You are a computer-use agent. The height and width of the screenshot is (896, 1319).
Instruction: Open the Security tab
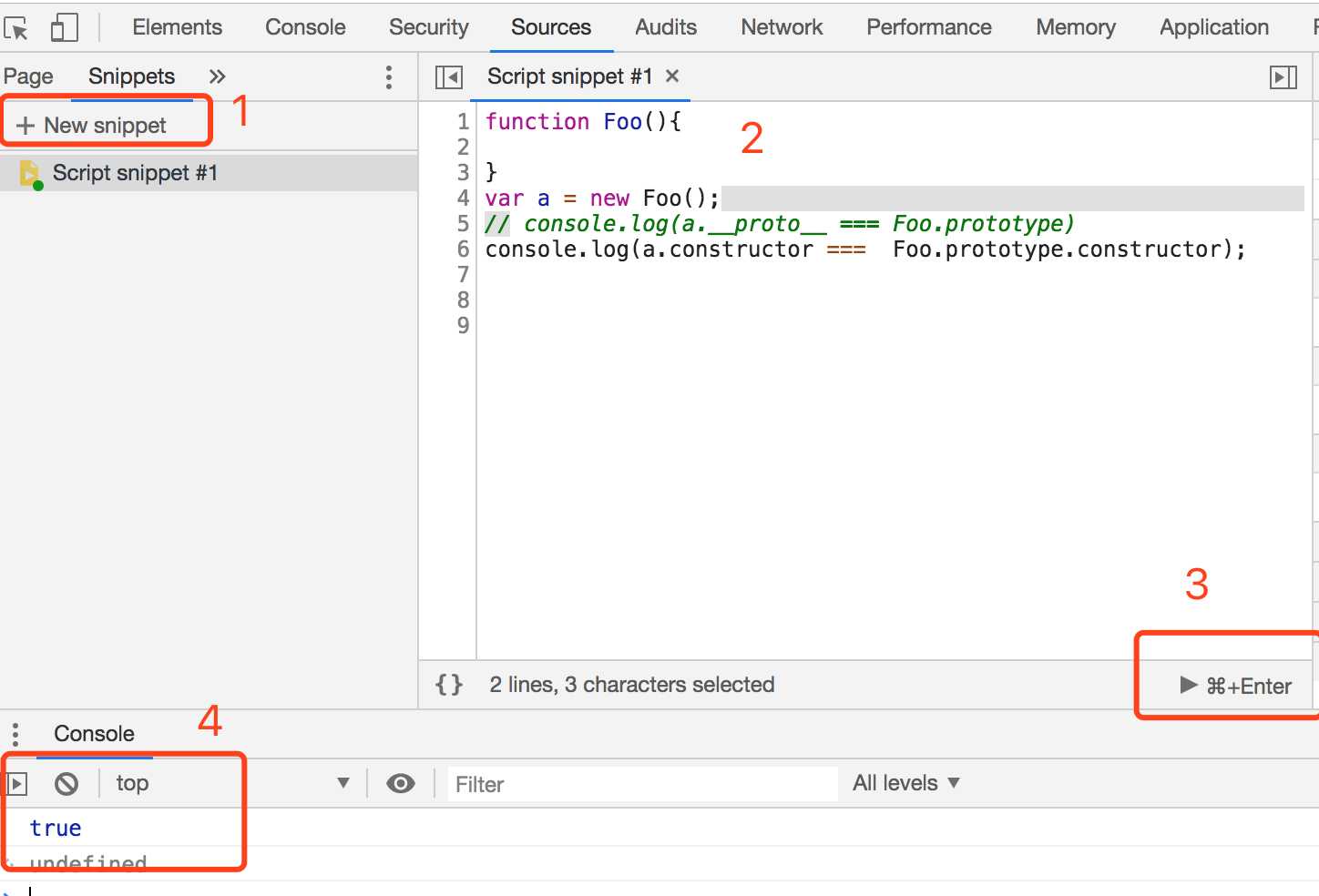428,27
